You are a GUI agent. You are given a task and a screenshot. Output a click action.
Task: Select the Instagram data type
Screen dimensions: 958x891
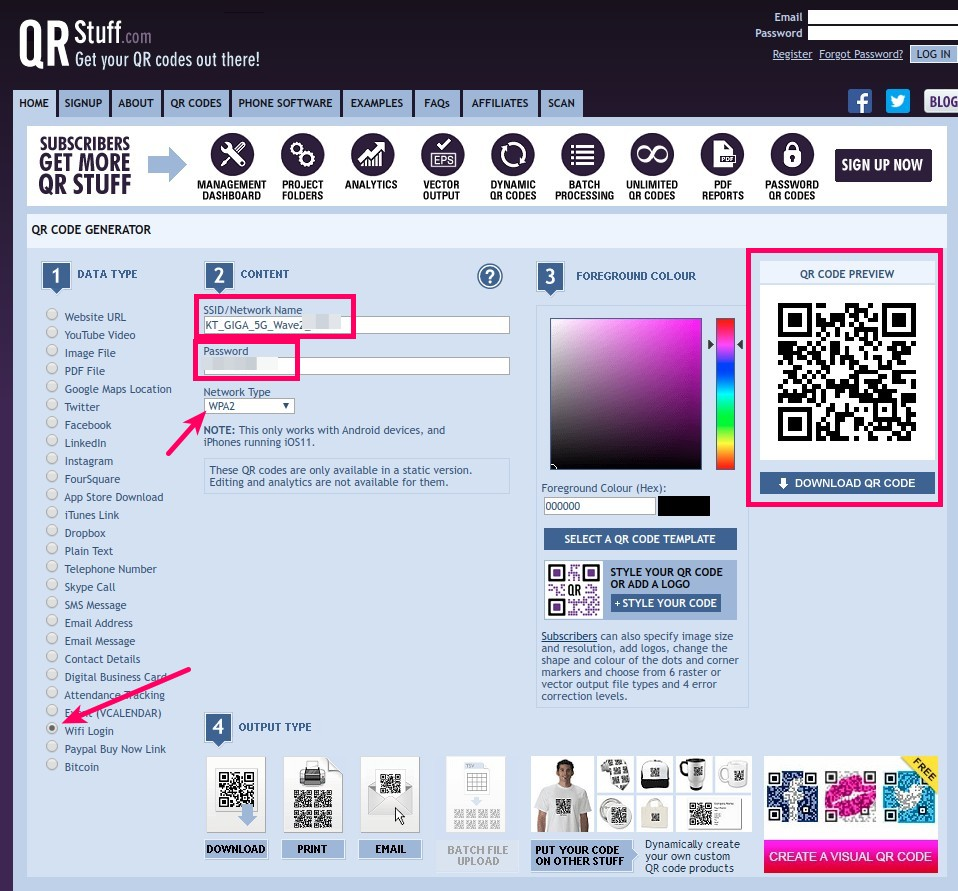pyautogui.click(x=53, y=458)
